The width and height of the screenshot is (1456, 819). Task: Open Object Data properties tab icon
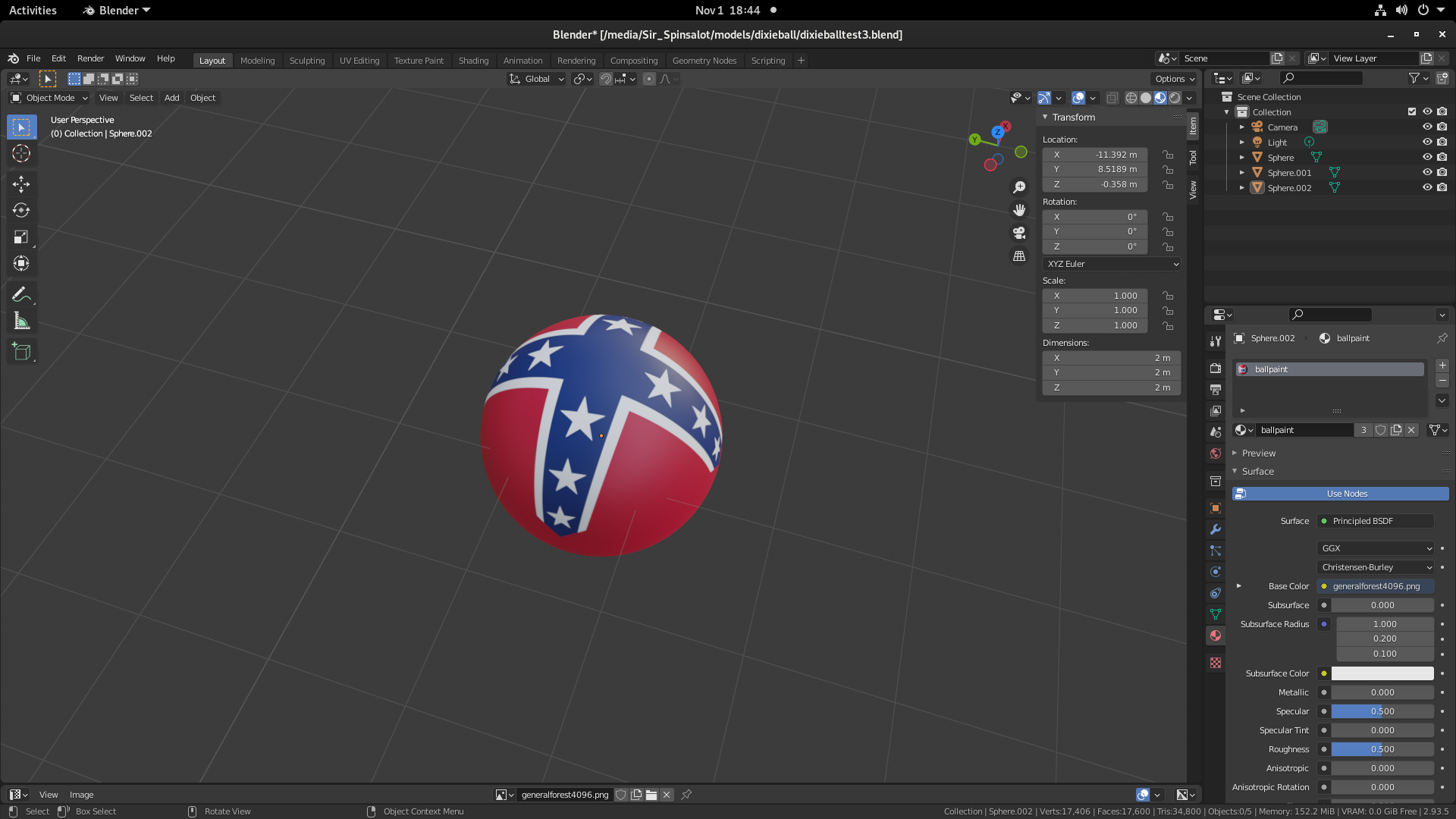pos(1216,614)
